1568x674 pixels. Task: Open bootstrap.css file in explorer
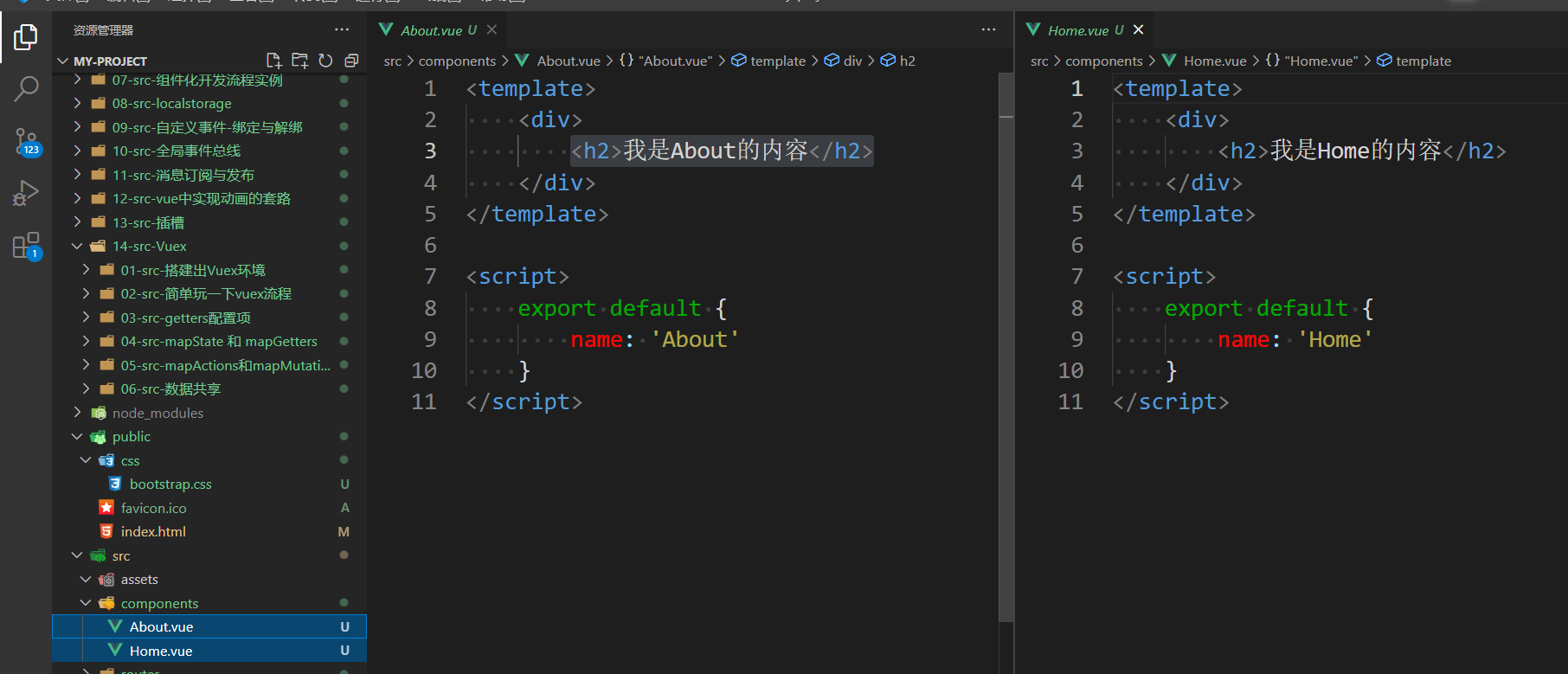click(x=209, y=485)
